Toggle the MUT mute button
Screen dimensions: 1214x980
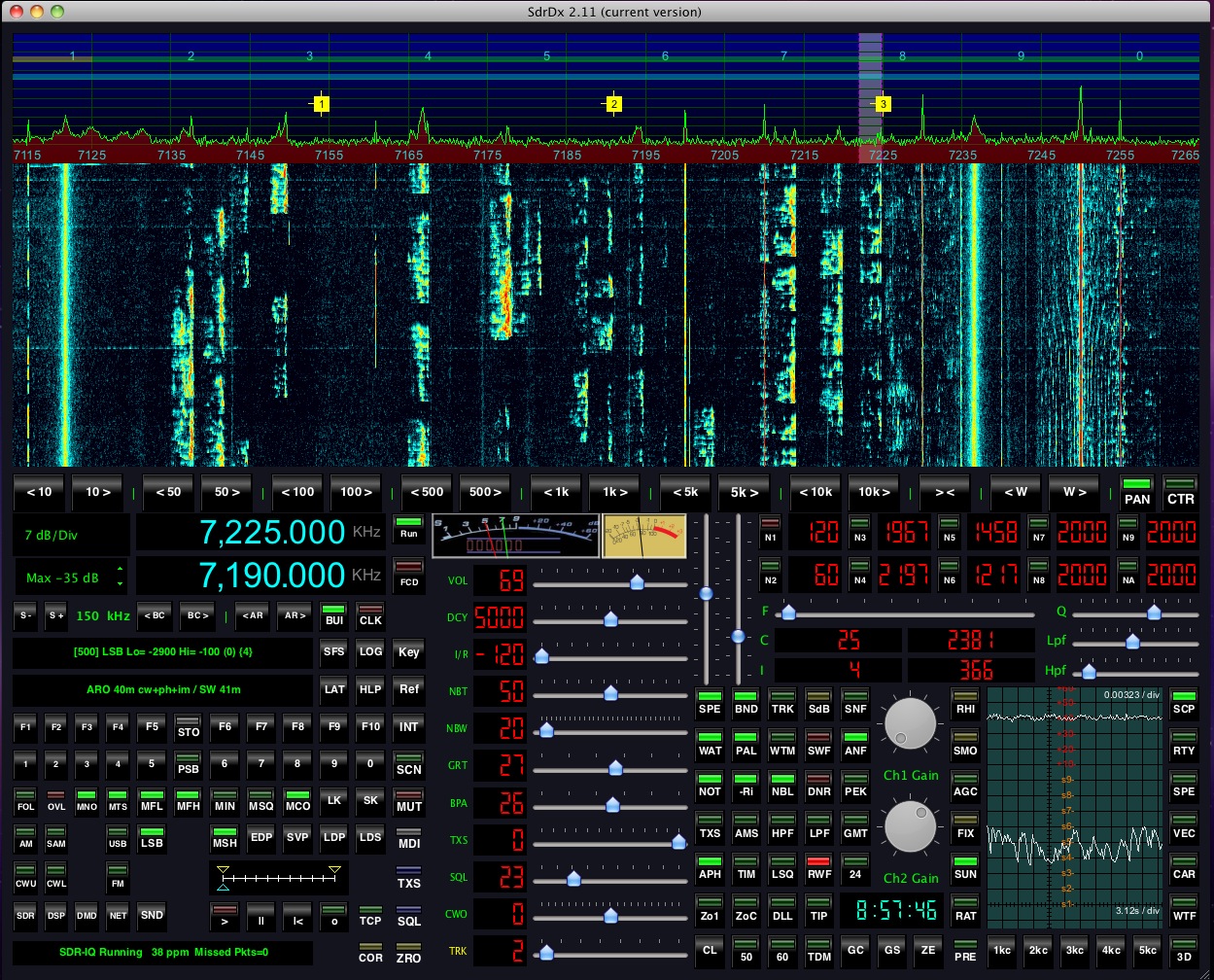point(409,803)
